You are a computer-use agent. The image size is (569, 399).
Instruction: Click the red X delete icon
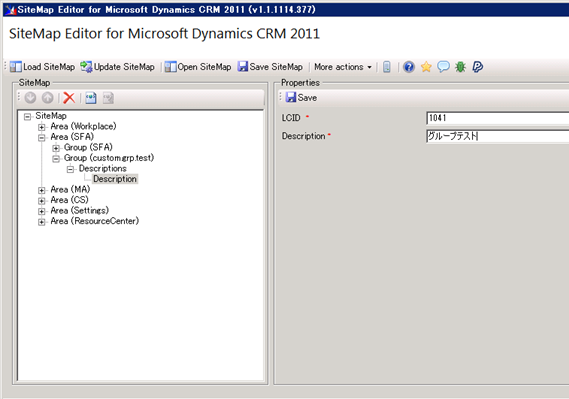click(69, 98)
